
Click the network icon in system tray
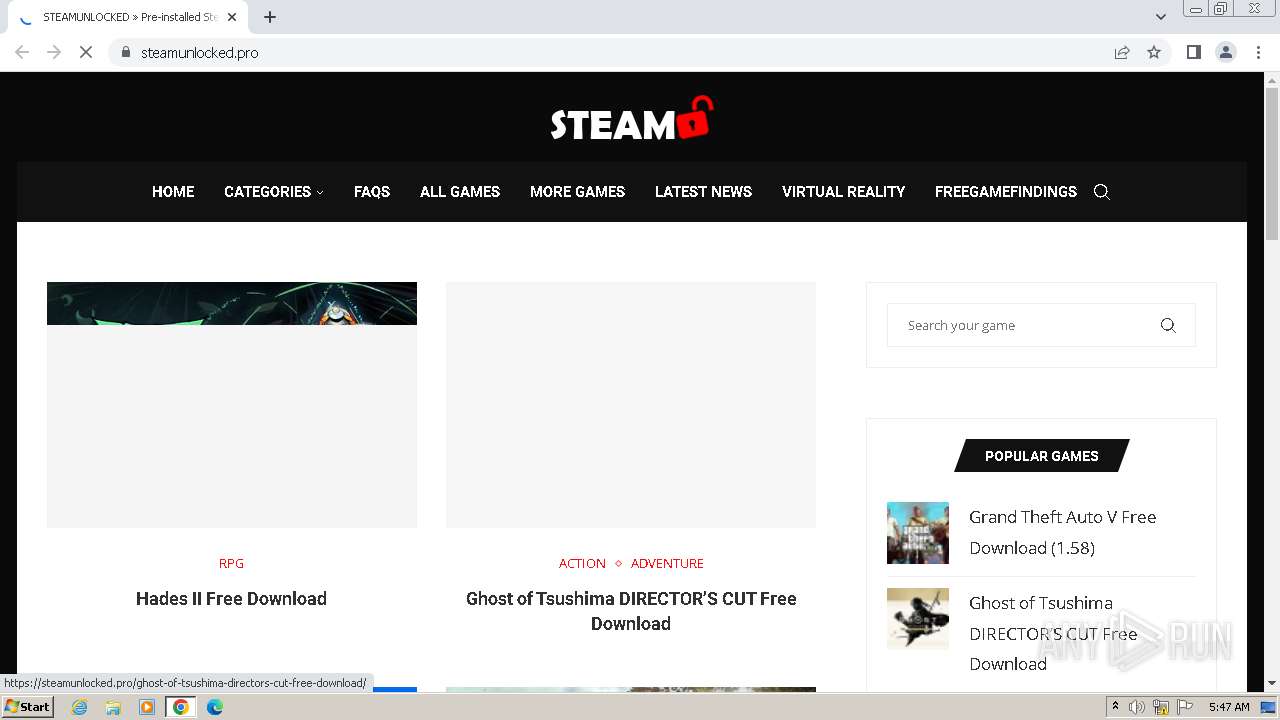[1161, 707]
